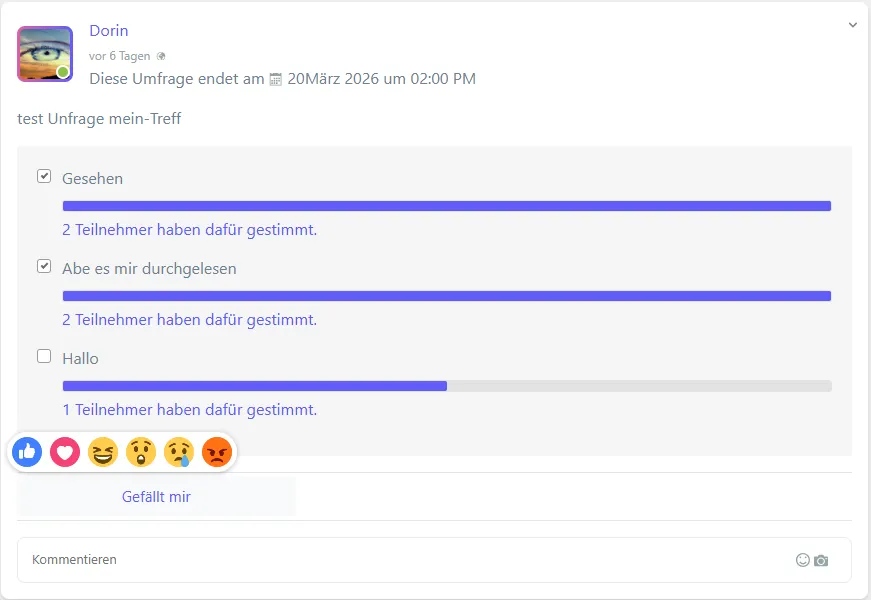Click the Hallo vote progress bar

[447, 386]
